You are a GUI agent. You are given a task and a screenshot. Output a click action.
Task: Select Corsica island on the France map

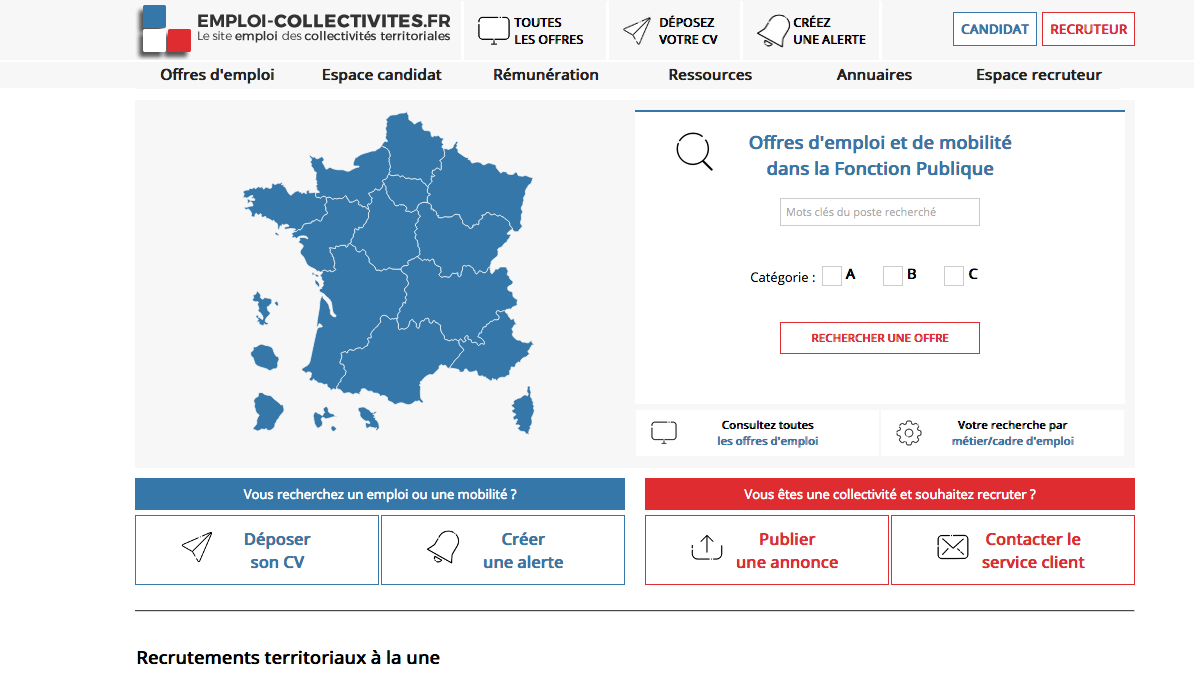(523, 410)
